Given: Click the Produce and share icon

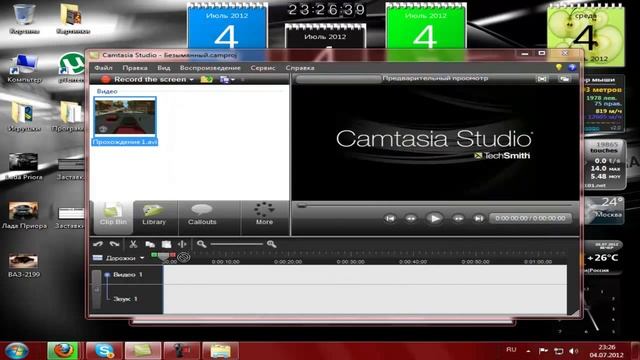Looking at the screenshot, I should click(224, 80).
